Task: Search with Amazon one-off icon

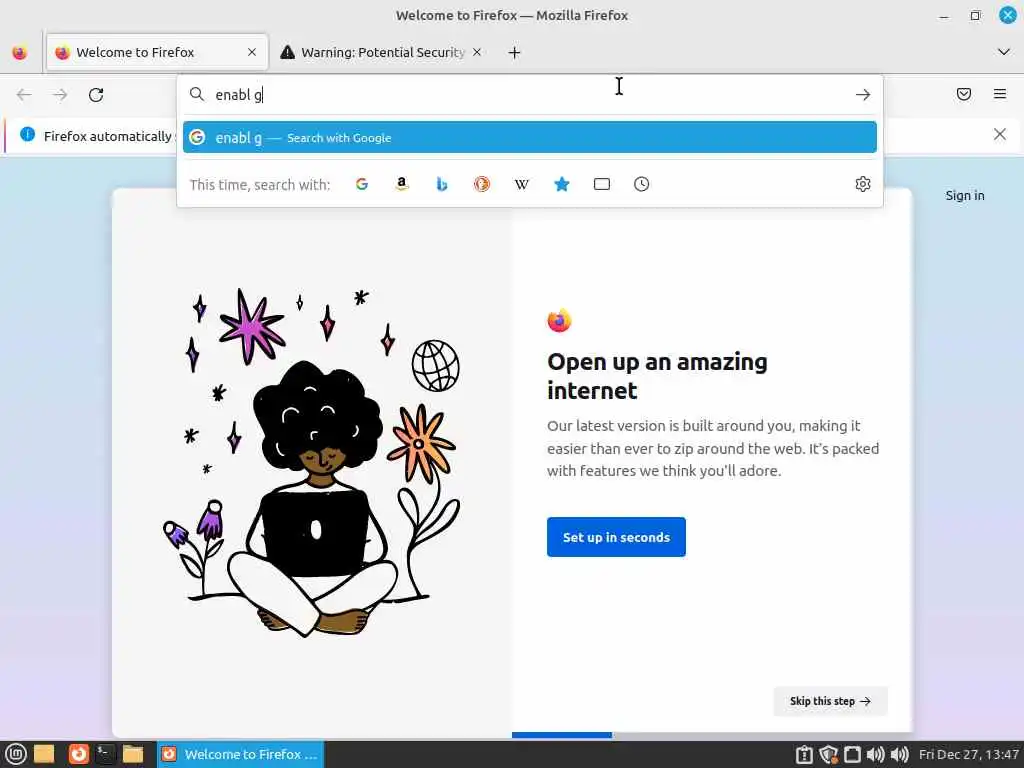Action: 402,184
